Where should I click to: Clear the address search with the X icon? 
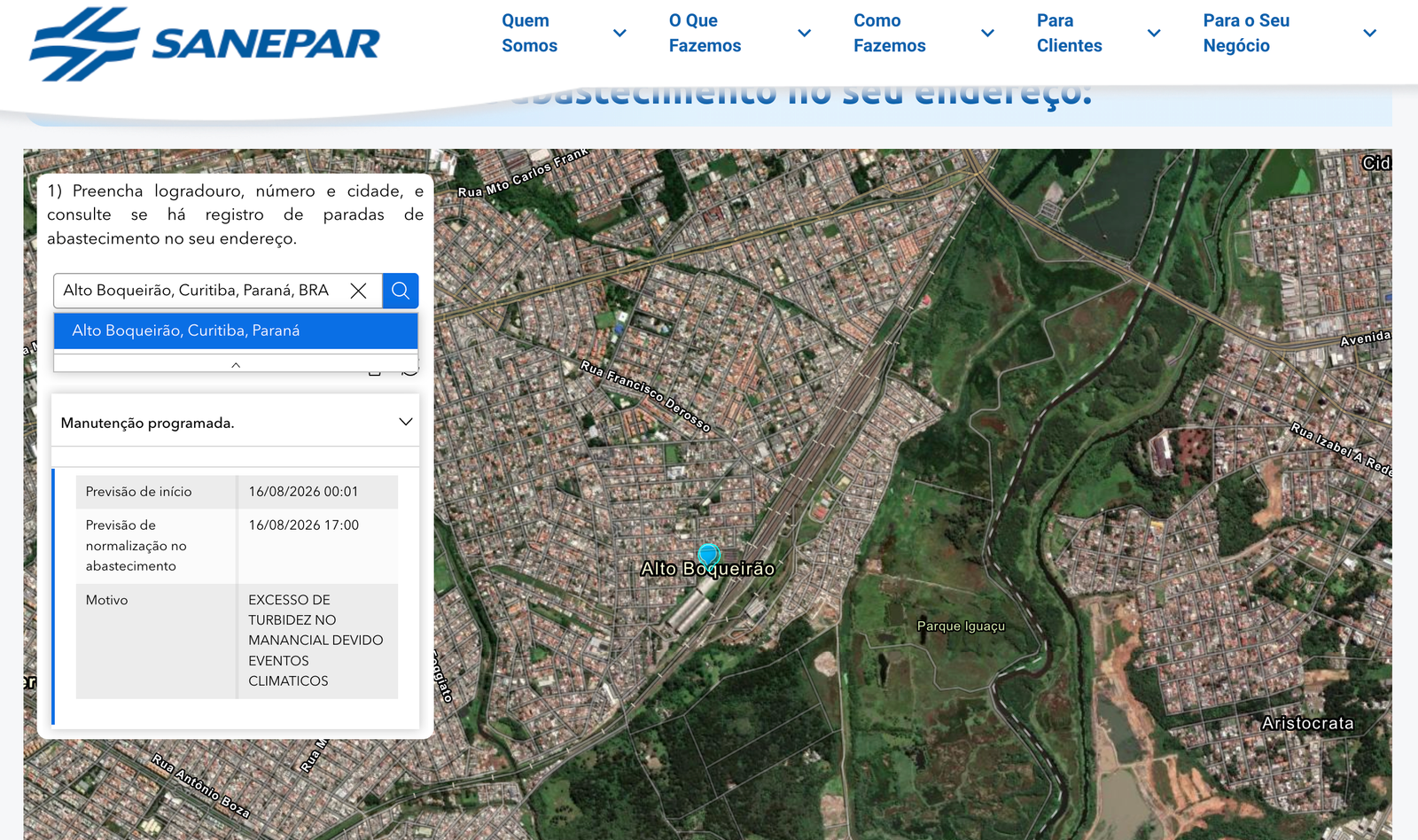pyautogui.click(x=359, y=291)
